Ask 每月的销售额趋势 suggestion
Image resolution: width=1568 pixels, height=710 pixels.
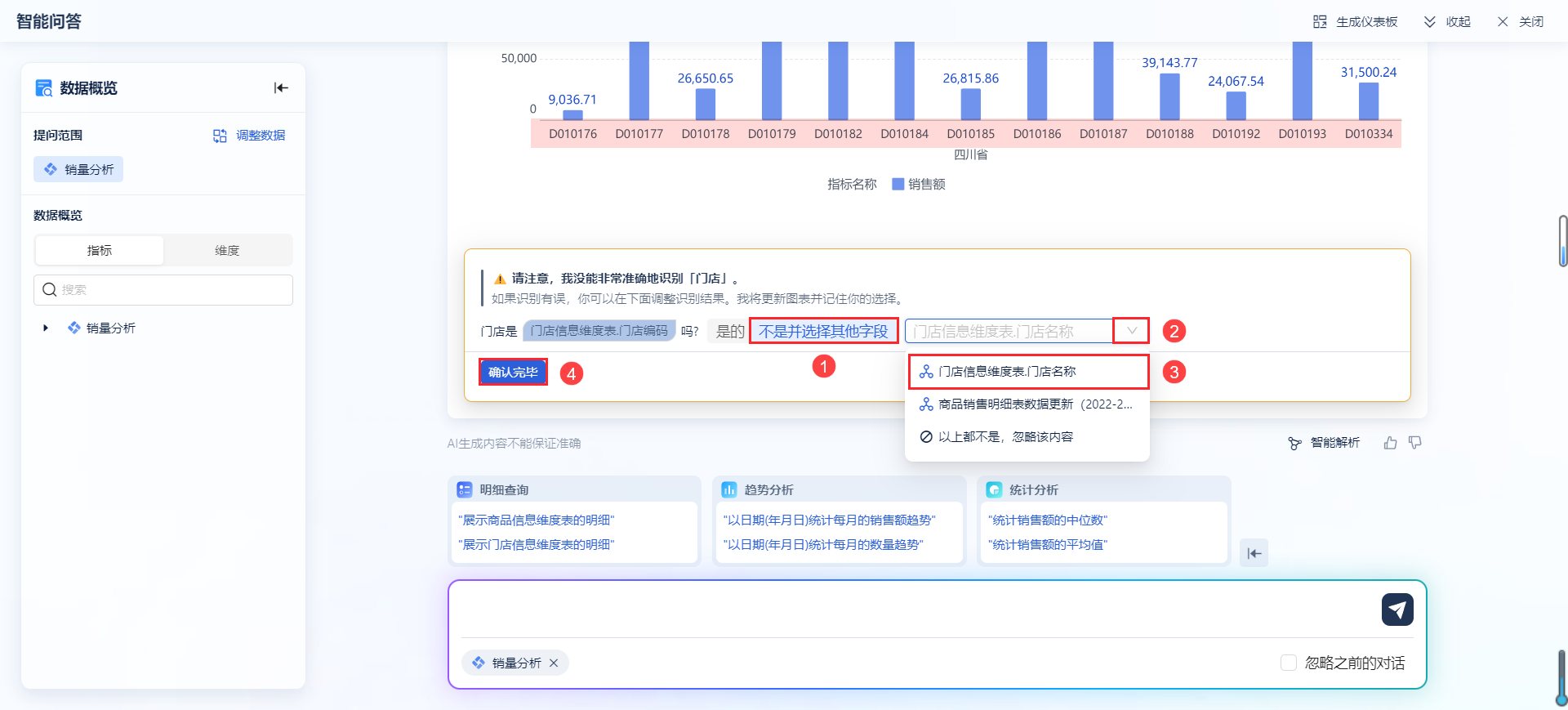(830, 520)
